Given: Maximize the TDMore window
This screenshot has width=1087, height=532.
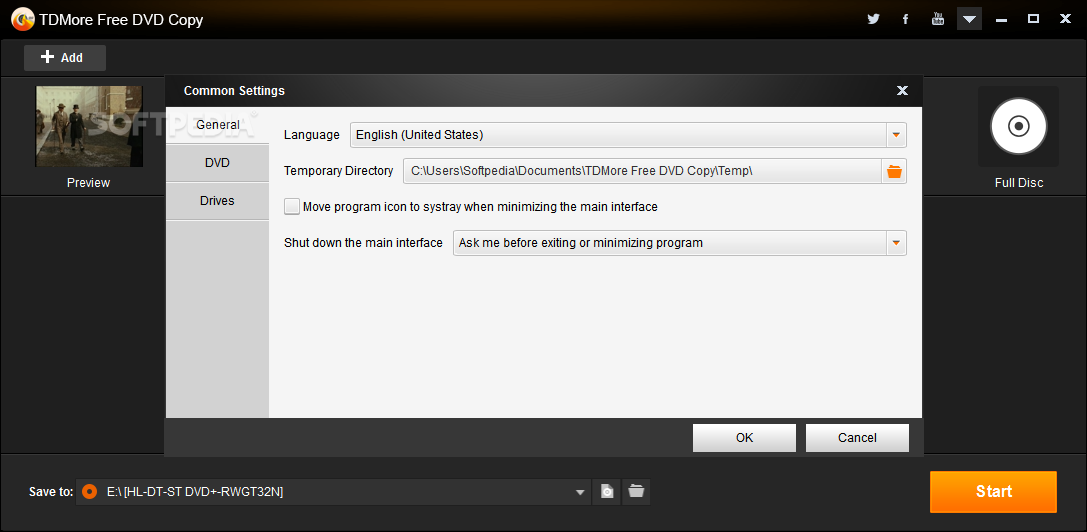Looking at the screenshot, I should coord(1033,19).
